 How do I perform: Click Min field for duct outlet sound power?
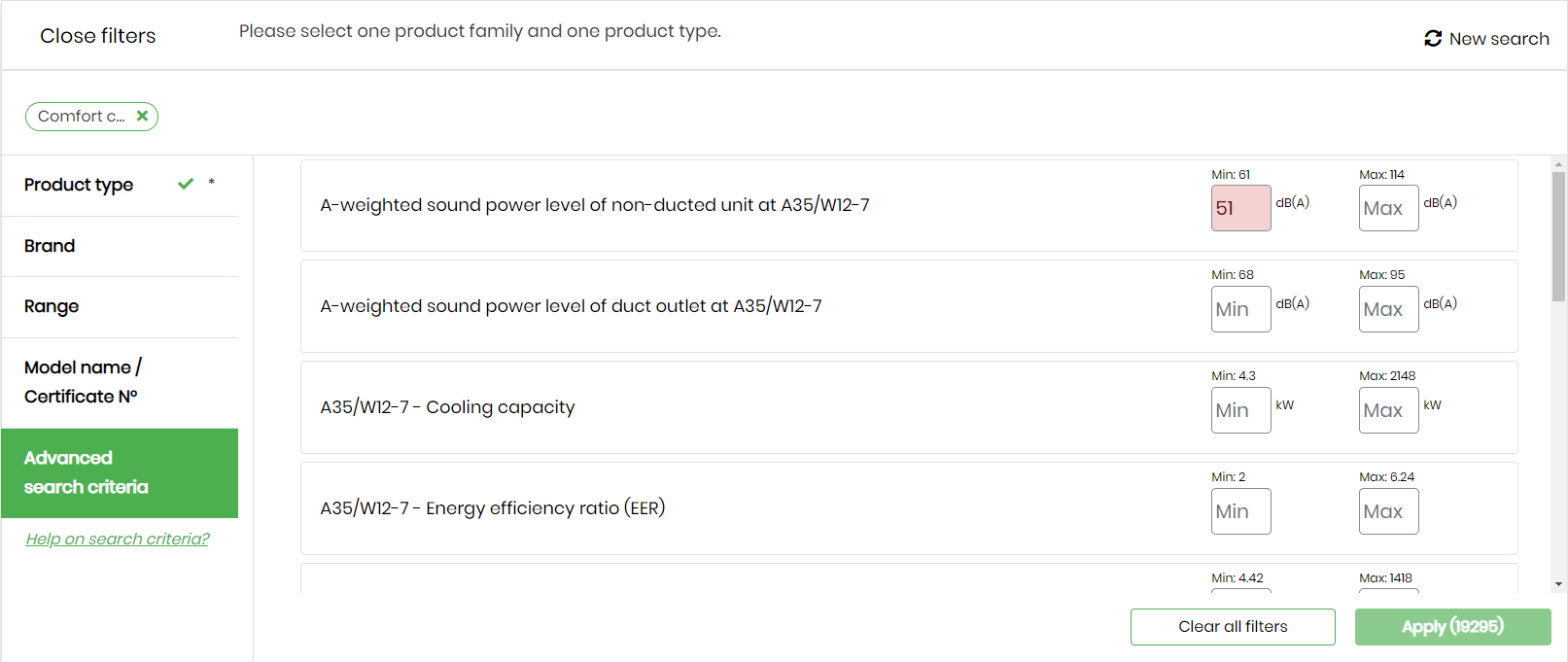1240,309
